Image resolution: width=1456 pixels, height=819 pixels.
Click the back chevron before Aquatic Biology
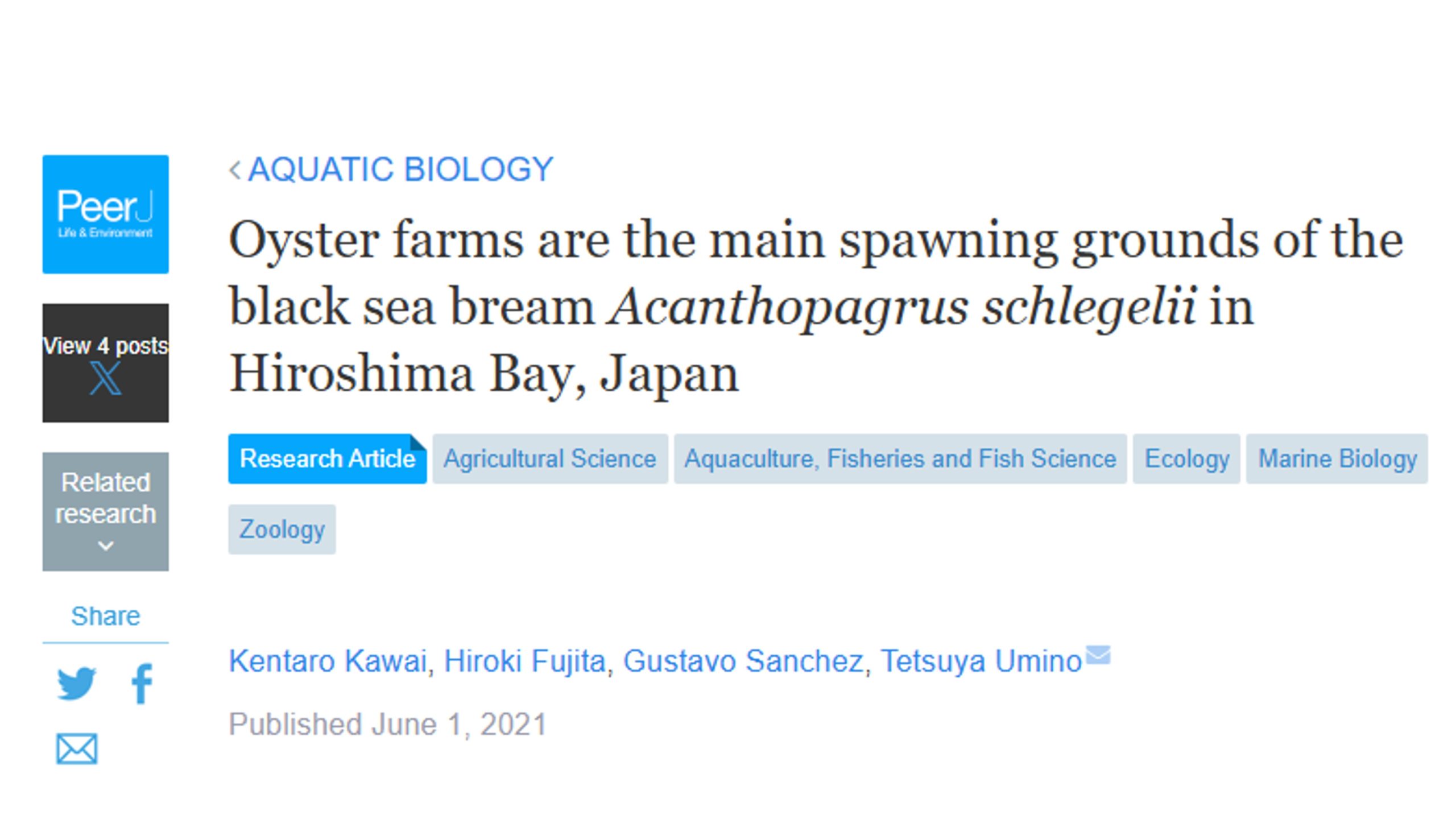click(x=235, y=169)
